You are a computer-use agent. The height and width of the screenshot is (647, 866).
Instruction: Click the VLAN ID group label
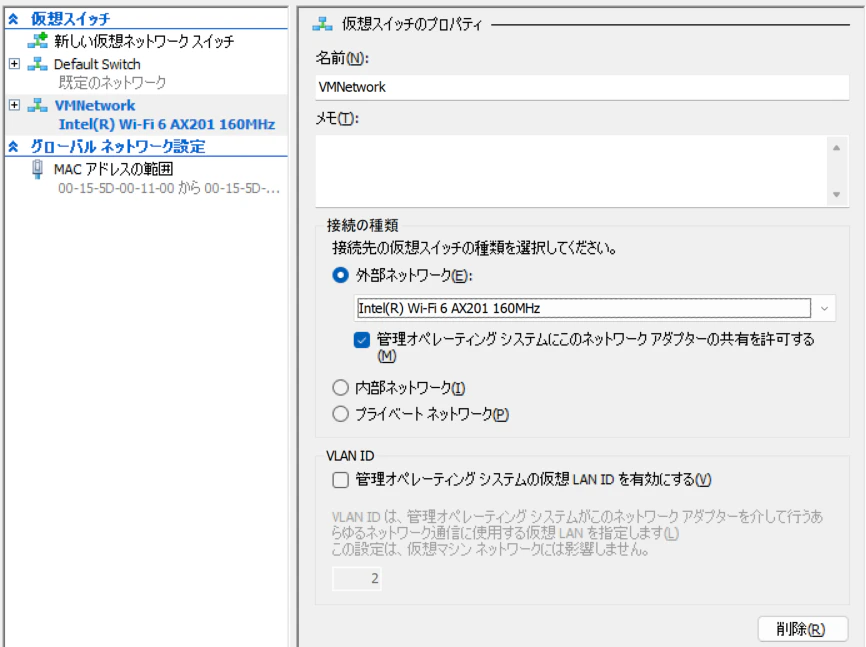[x=350, y=456]
